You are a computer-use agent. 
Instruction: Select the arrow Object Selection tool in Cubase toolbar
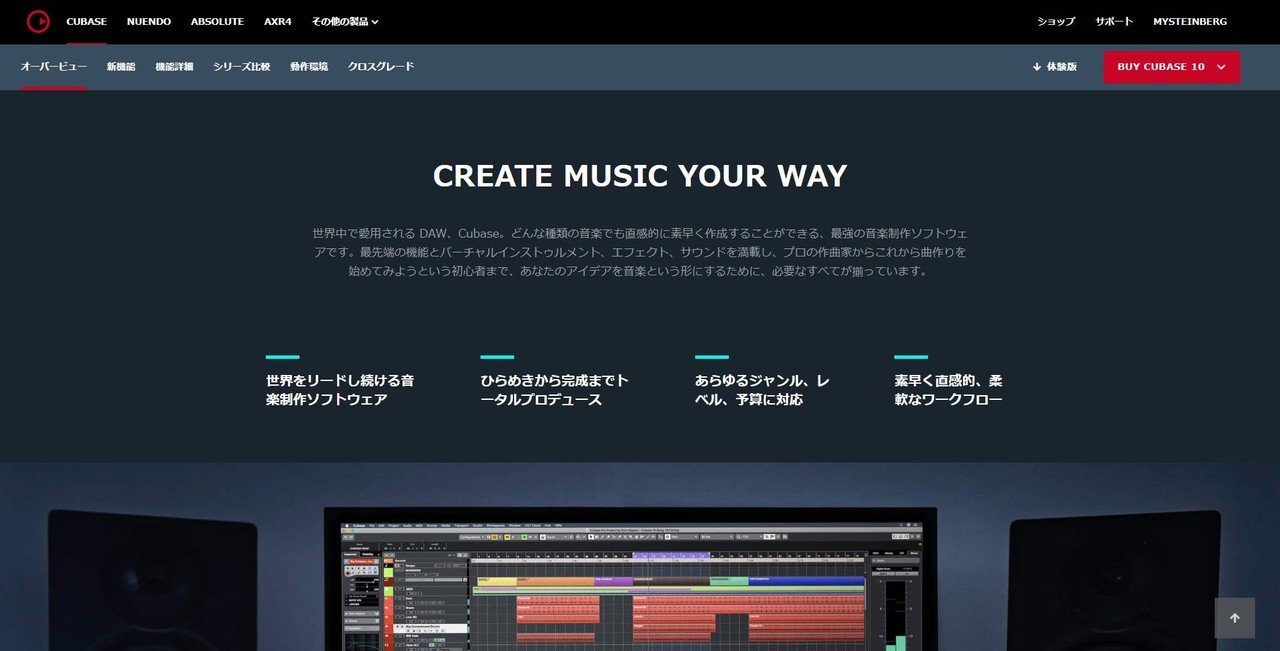591,538
